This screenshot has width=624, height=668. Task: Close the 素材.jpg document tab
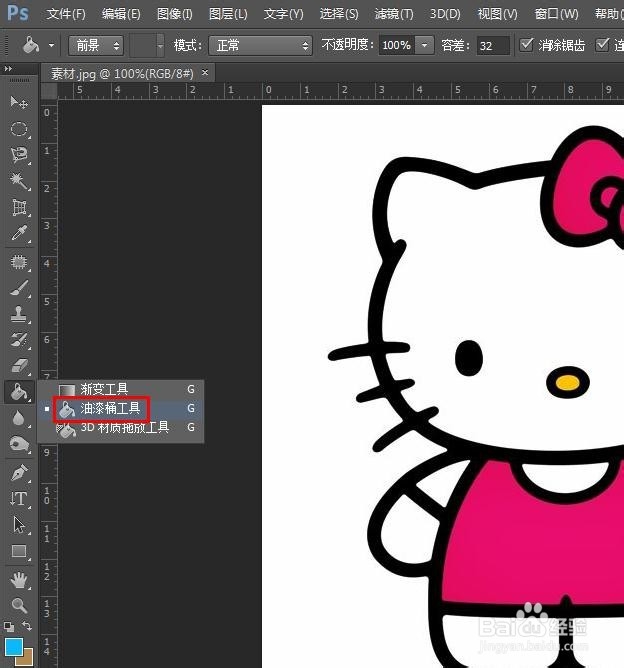pyautogui.click(x=205, y=73)
